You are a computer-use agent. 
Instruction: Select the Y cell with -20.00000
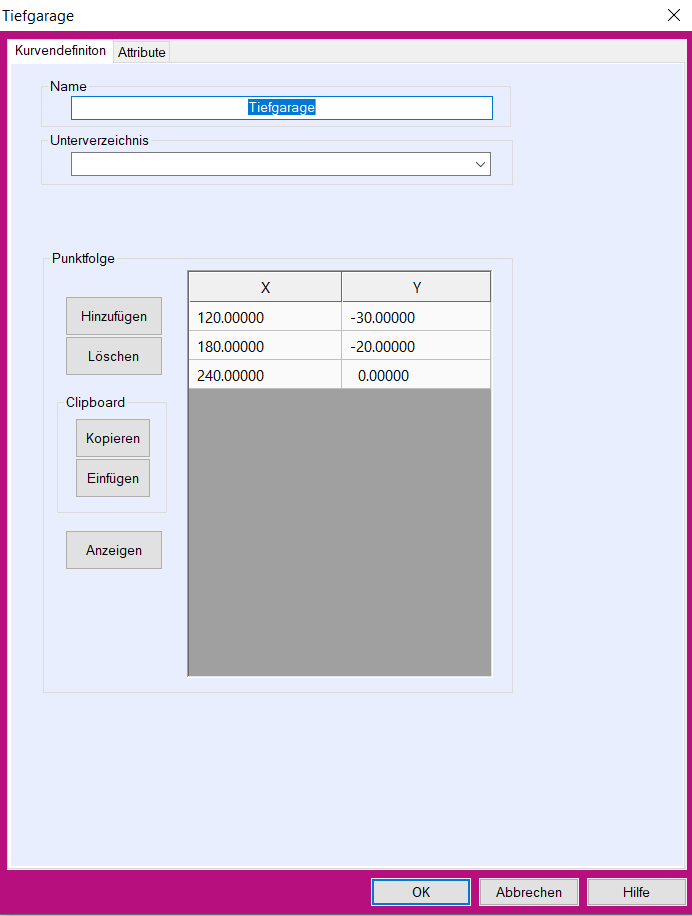[416, 347]
